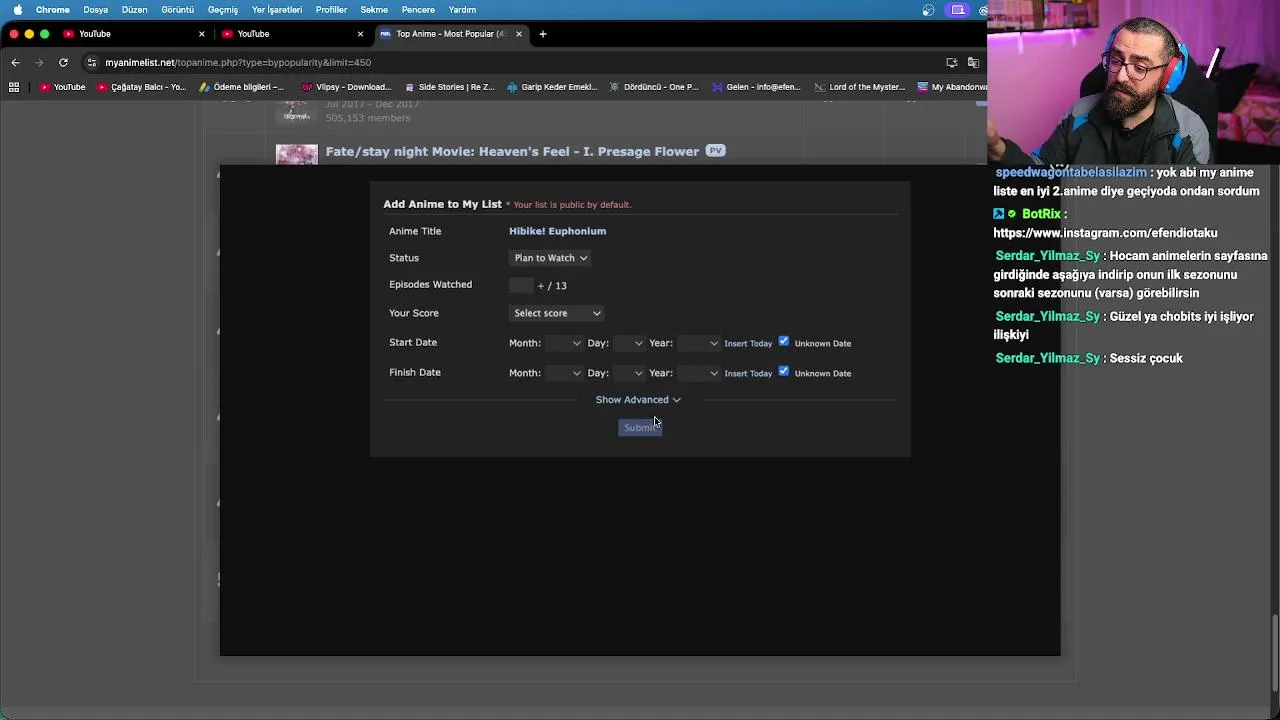Open the Pencere menu
The image size is (1280, 720).
(418, 10)
